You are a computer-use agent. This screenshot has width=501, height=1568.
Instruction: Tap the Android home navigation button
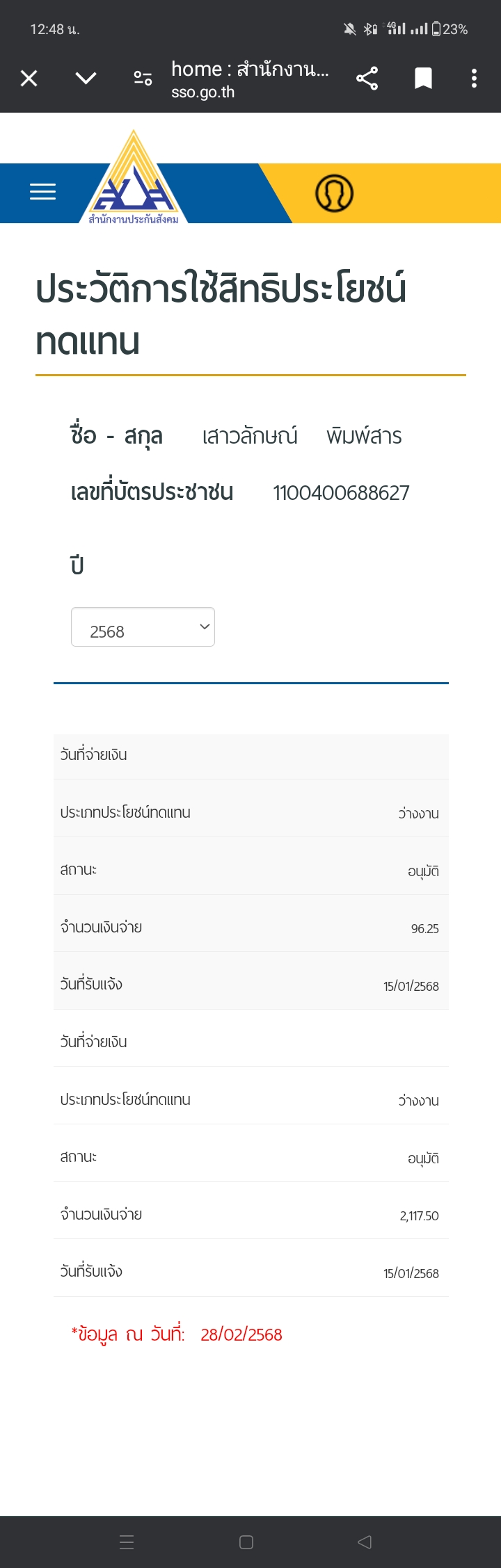click(x=246, y=1542)
